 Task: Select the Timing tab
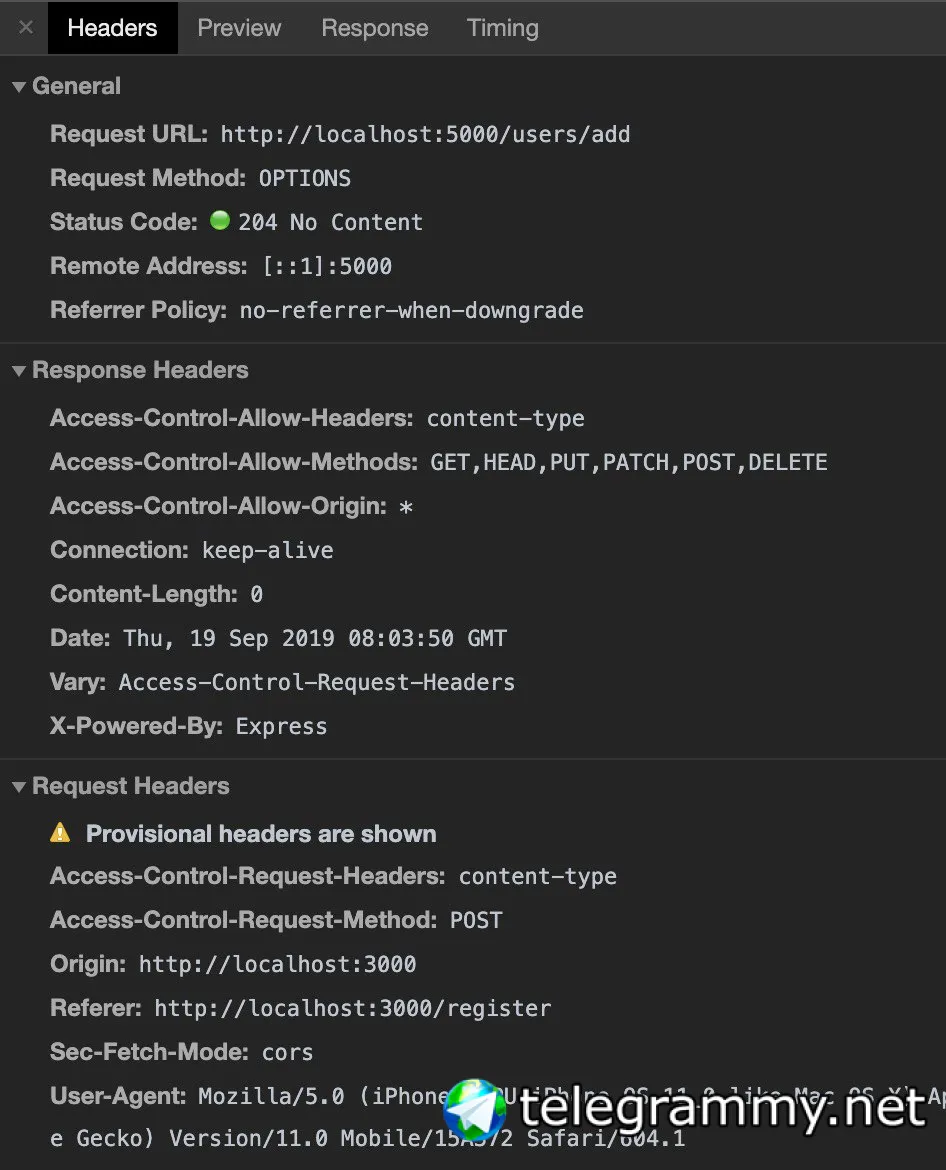click(x=502, y=28)
